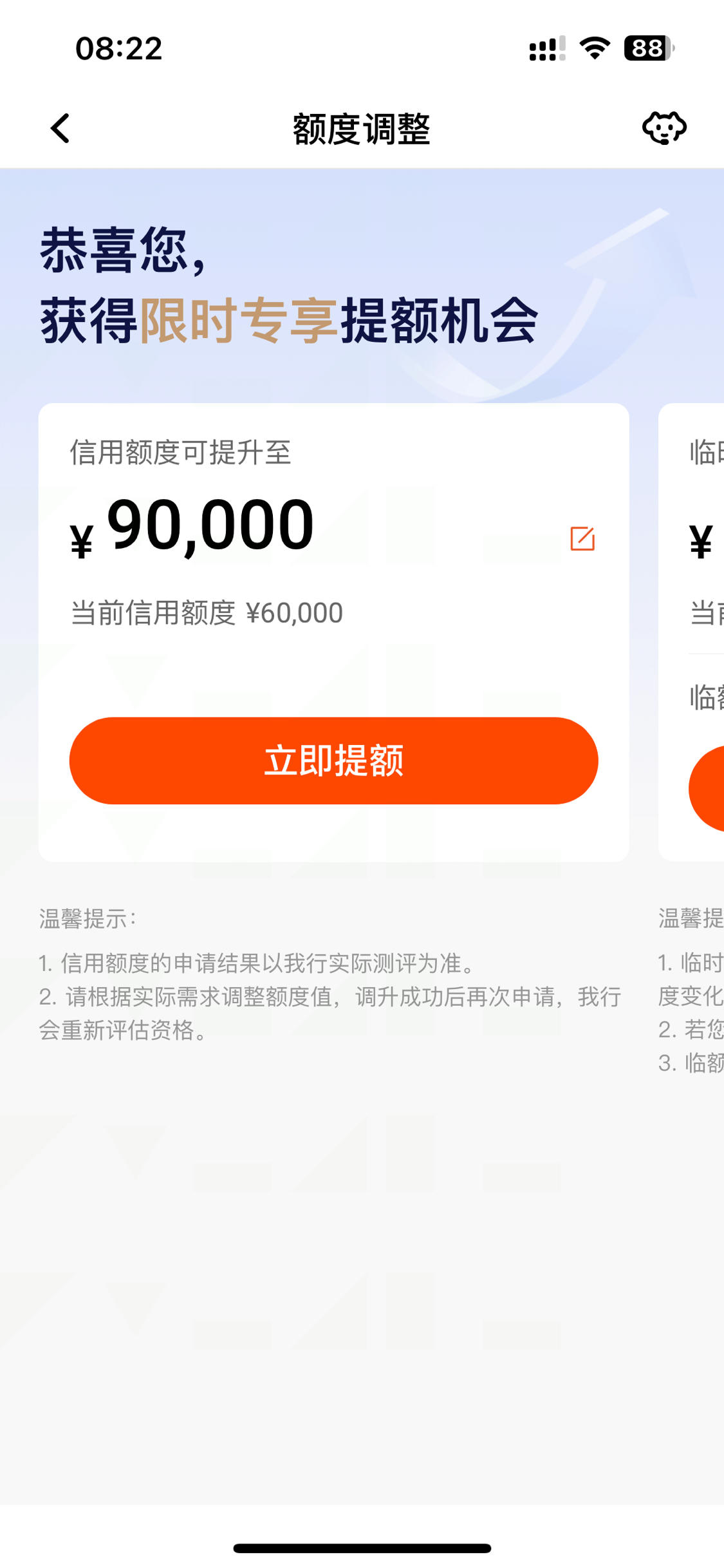Open the customer service mascot icon

(664, 128)
